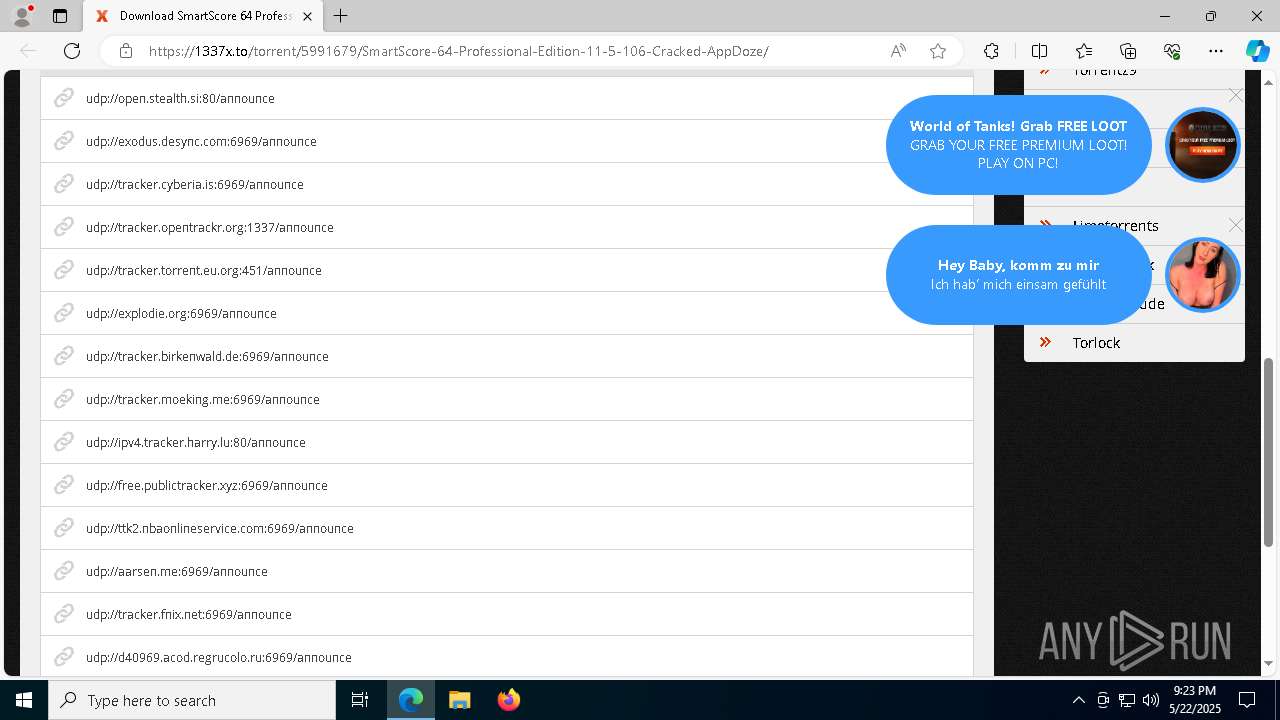Select text udp://exodus.desync.com:6969/announce
This screenshot has width=1280, height=720.
click(x=201, y=141)
